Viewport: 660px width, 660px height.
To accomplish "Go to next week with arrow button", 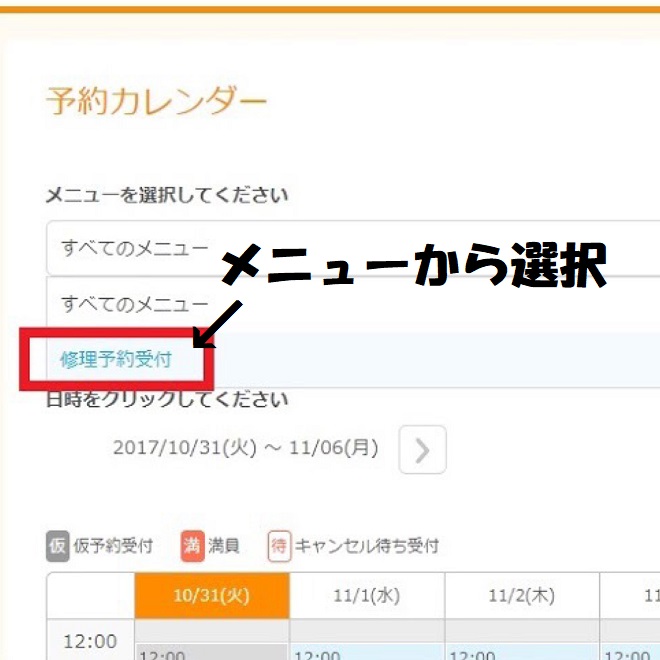I will click(x=422, y=450).
